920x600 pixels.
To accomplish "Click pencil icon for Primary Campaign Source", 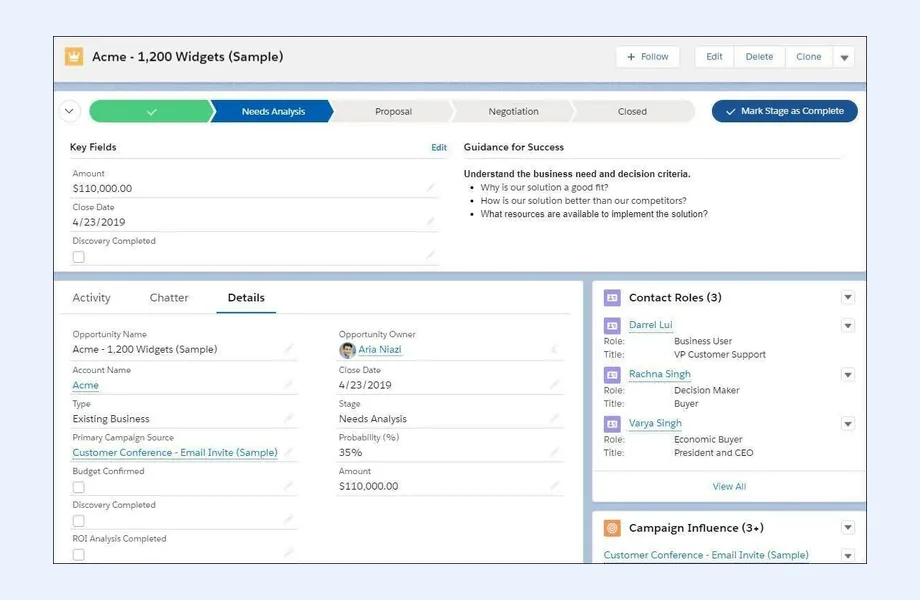I will pos(288,452).
